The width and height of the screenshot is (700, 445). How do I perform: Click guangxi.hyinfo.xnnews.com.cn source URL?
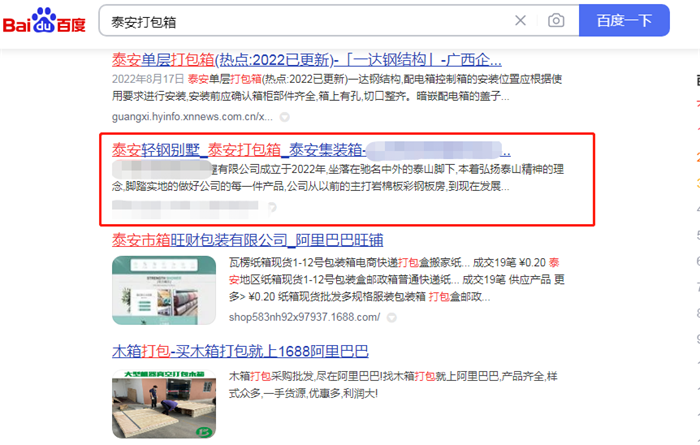pyautogui.click(x=192, y=117)
